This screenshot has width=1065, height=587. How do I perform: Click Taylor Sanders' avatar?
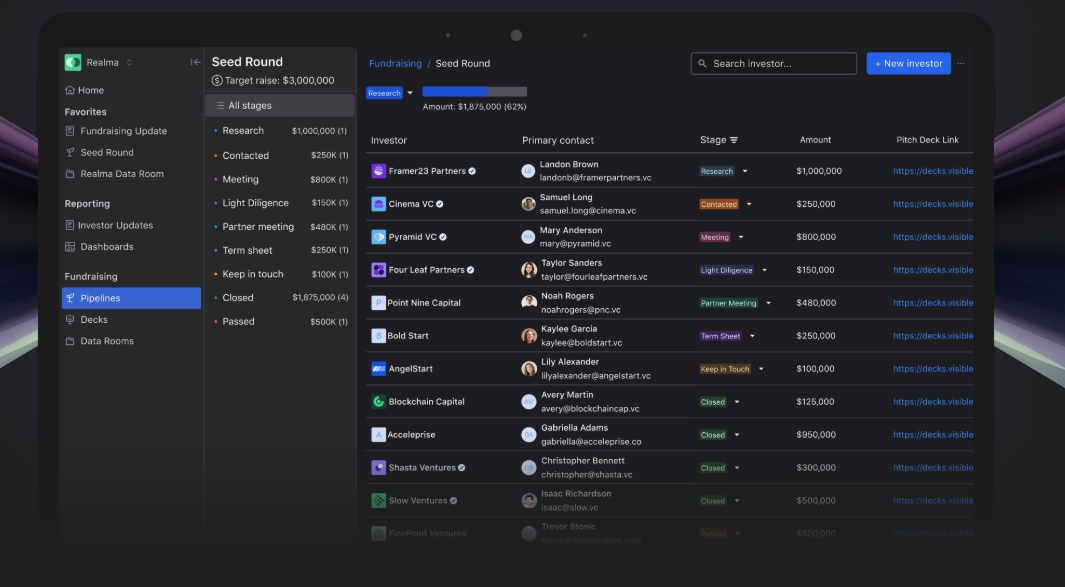coord(528,270)
